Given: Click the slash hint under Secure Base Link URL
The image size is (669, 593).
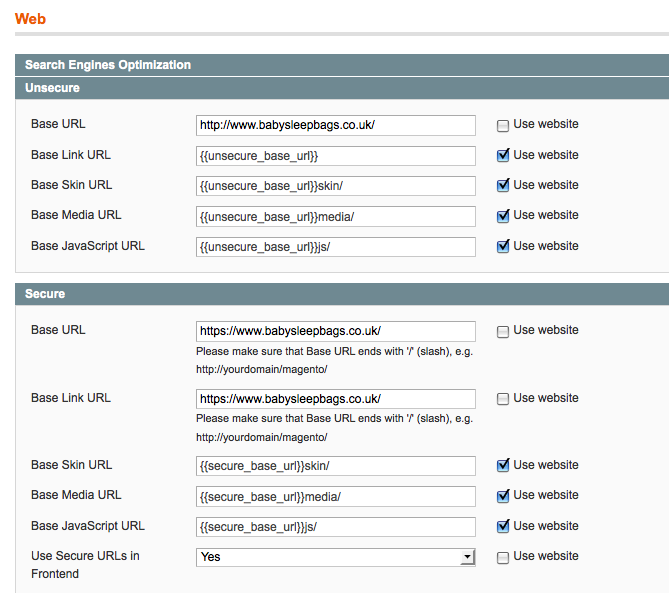Looking at the screenshot, I should (334, 428).
